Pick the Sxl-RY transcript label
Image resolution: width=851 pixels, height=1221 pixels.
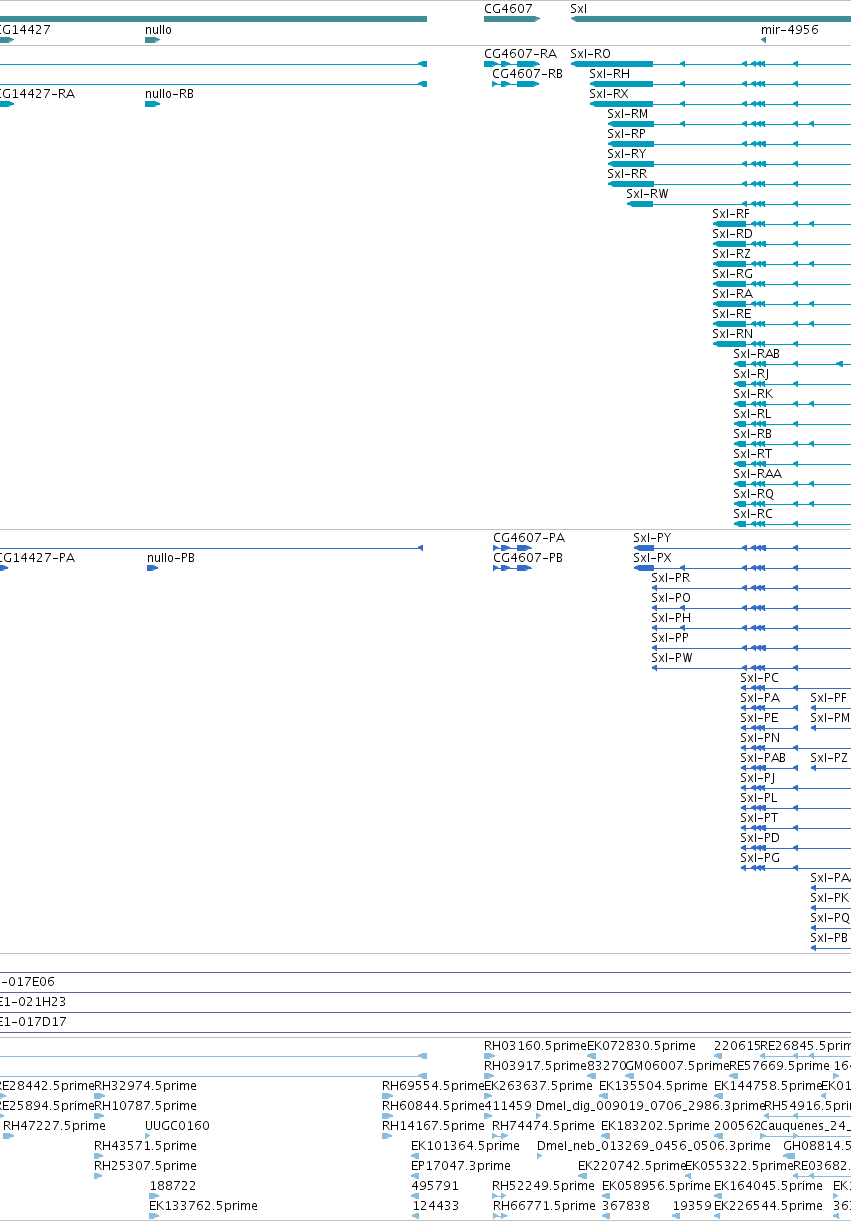(x=627, y=154)
